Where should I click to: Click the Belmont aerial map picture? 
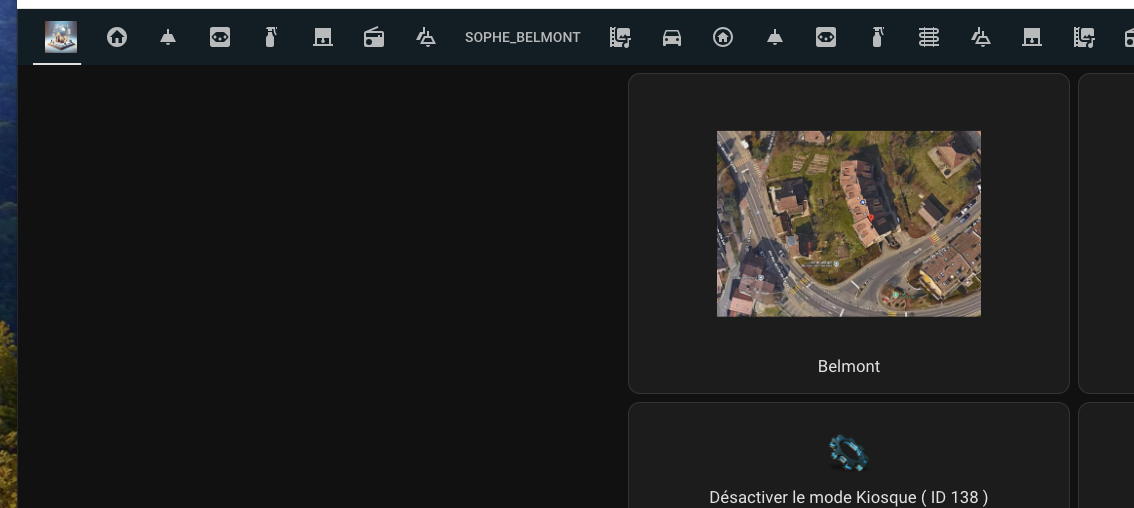pyautogui.click(x=848, y=224)
